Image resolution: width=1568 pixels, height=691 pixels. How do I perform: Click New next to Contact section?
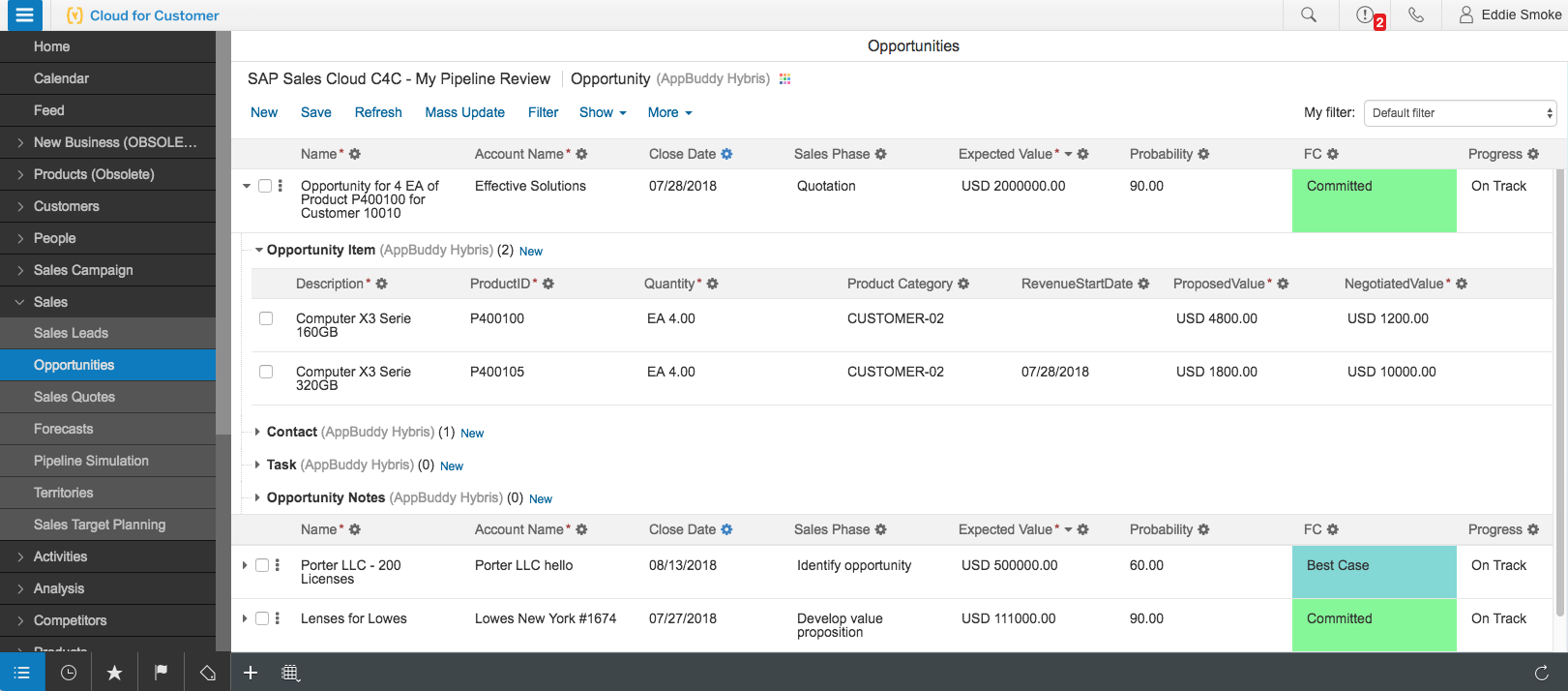click(472, 434)
